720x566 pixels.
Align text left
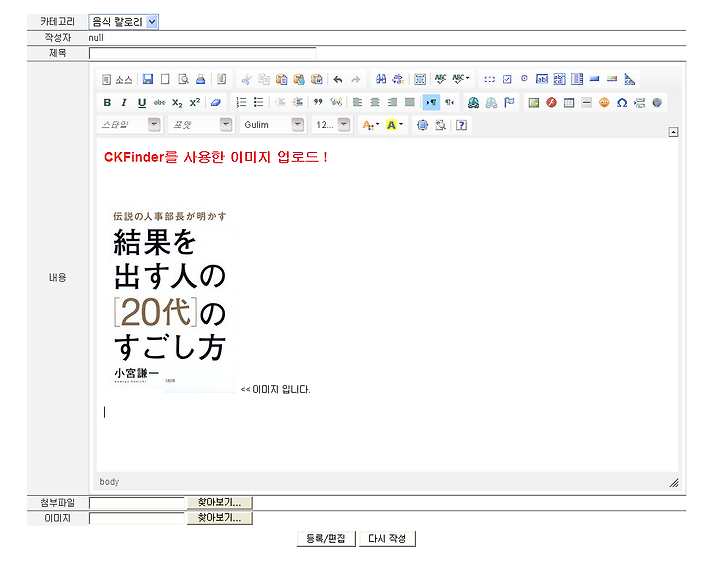(x=357, y=102)
